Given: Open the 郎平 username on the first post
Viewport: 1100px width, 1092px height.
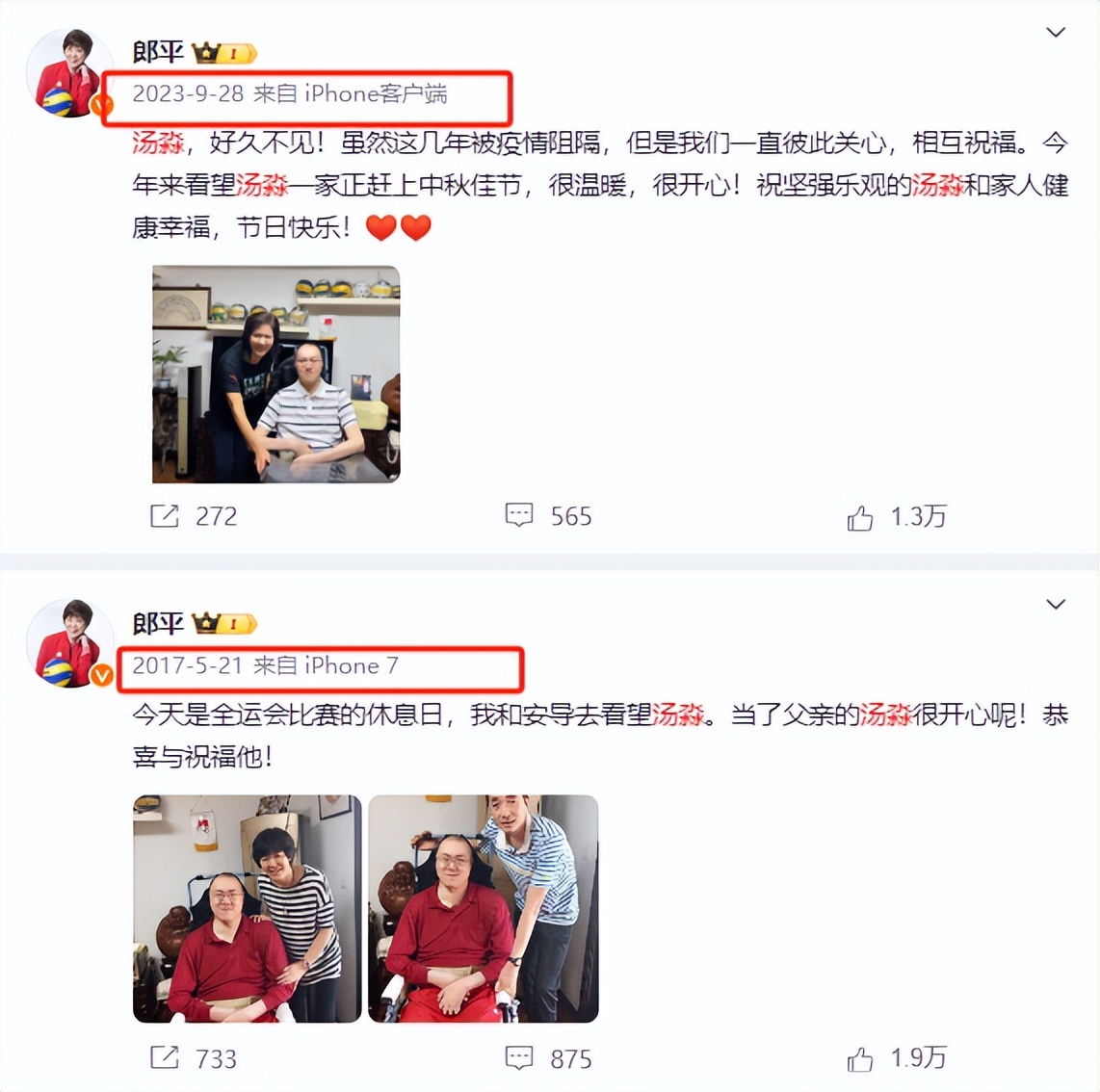Looking at the screenshot, I should 158,52.
